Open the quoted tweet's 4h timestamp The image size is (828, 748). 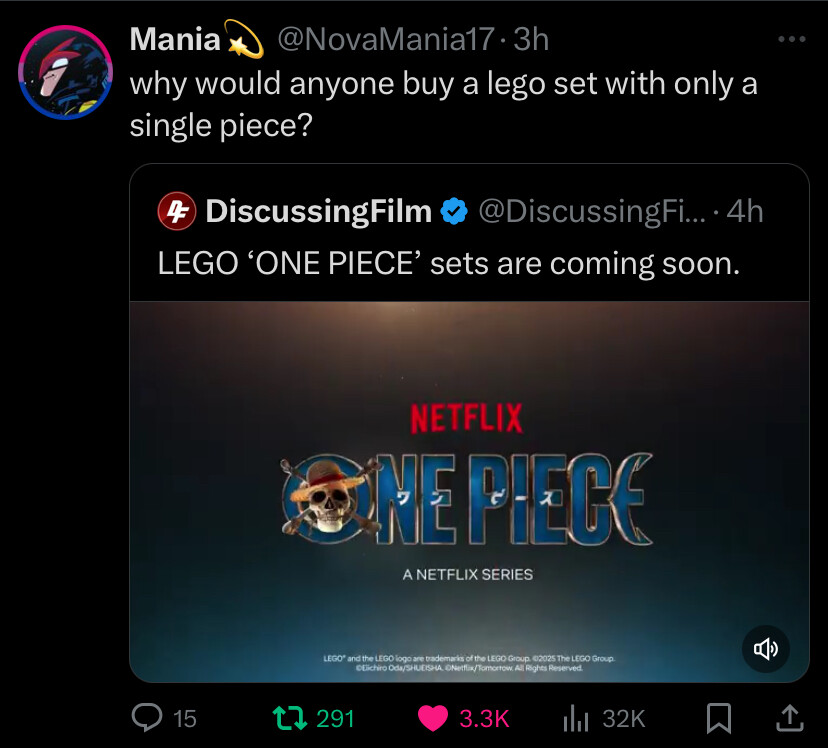point(745,211)
